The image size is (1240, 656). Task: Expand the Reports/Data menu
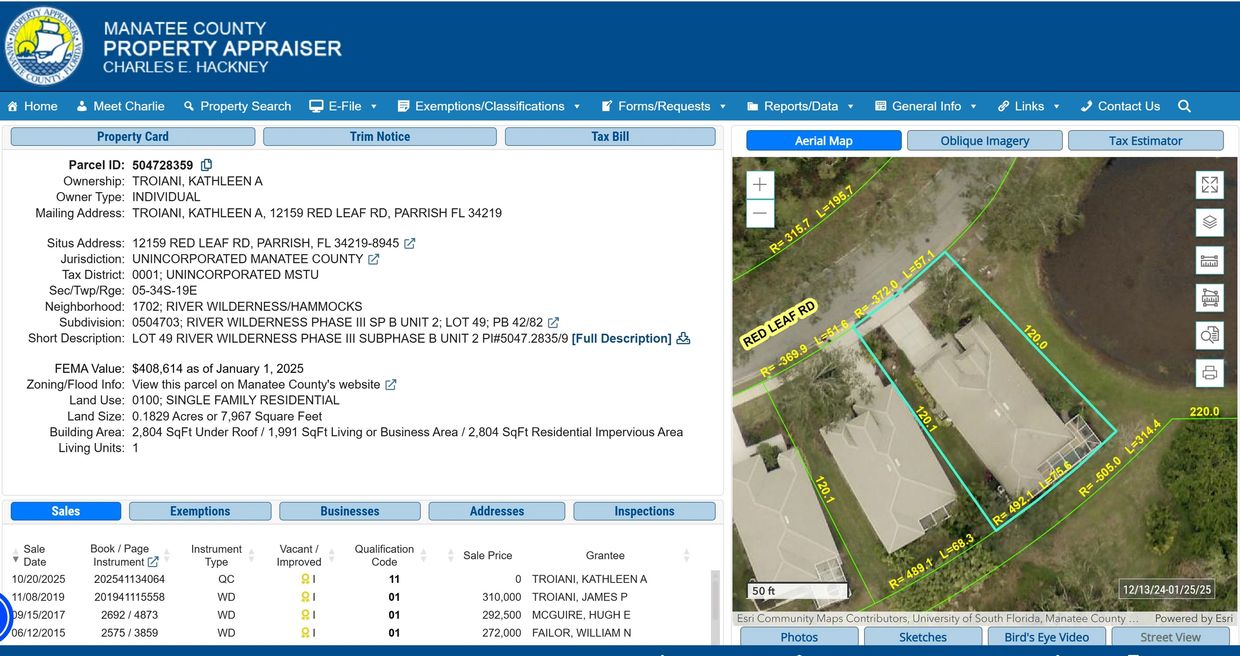(x=800, y=105)
